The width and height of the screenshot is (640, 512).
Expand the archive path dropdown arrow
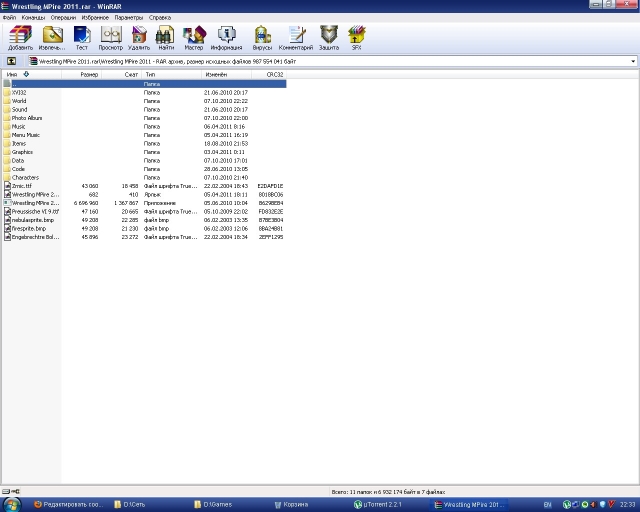[633, 61]
